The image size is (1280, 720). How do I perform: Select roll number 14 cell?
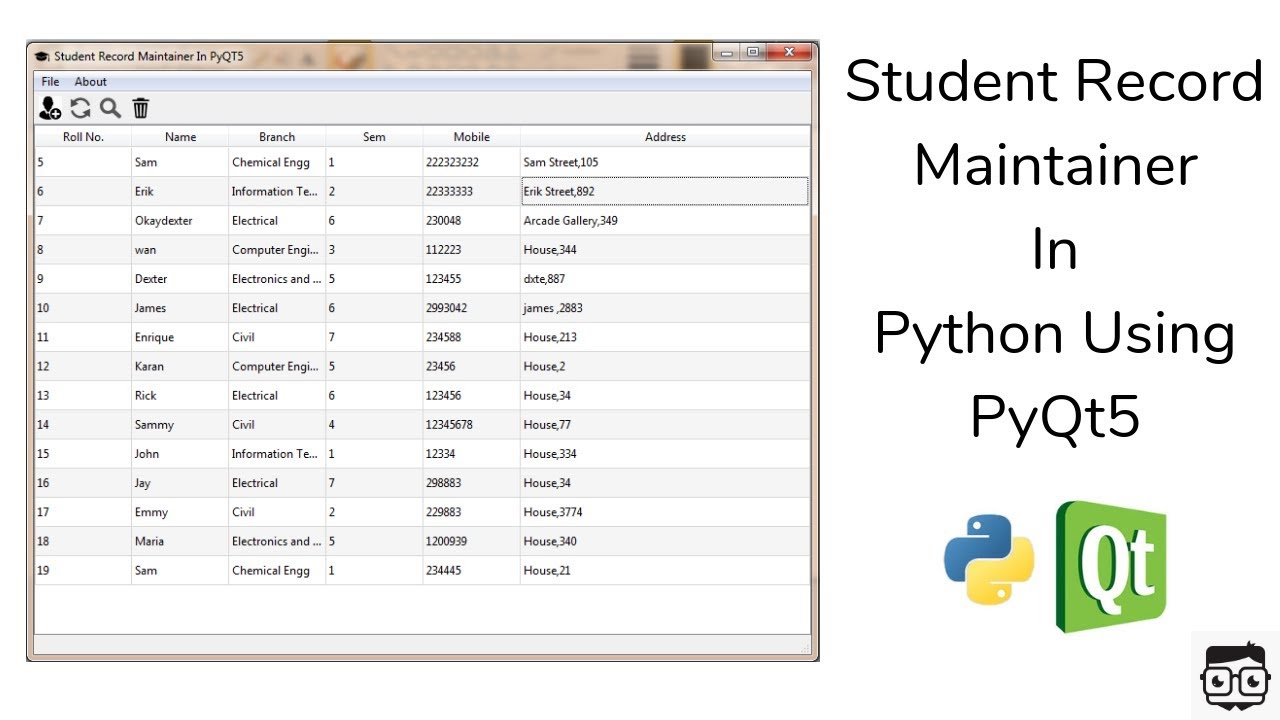(83, 424)
